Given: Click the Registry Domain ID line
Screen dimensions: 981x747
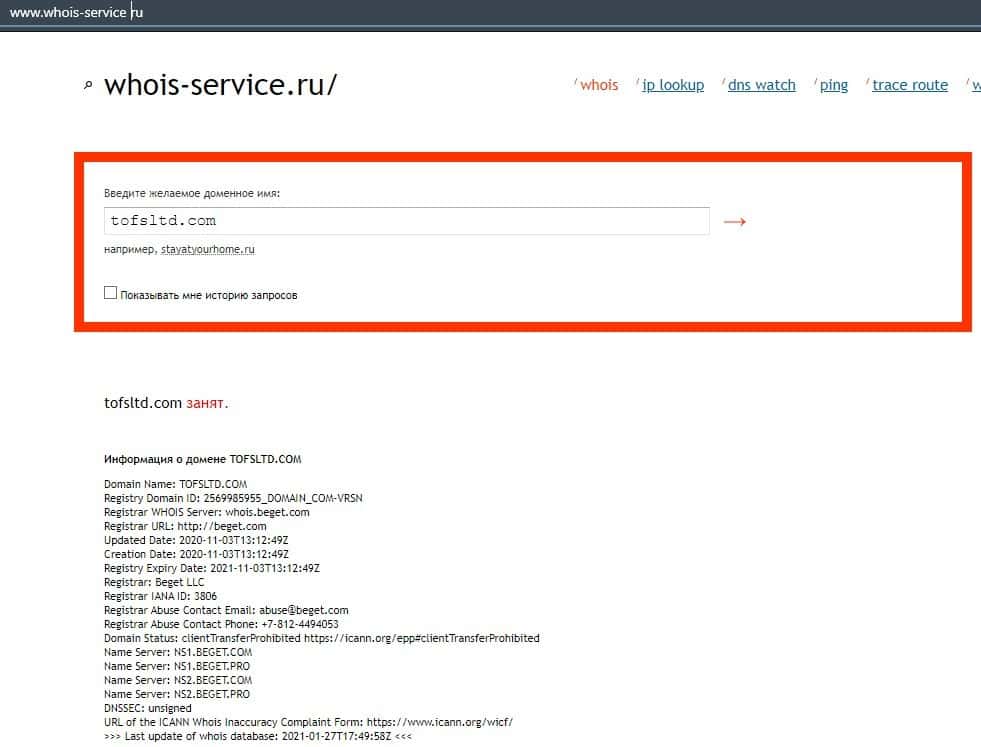Looking at the screenshot, I should 233,498.
